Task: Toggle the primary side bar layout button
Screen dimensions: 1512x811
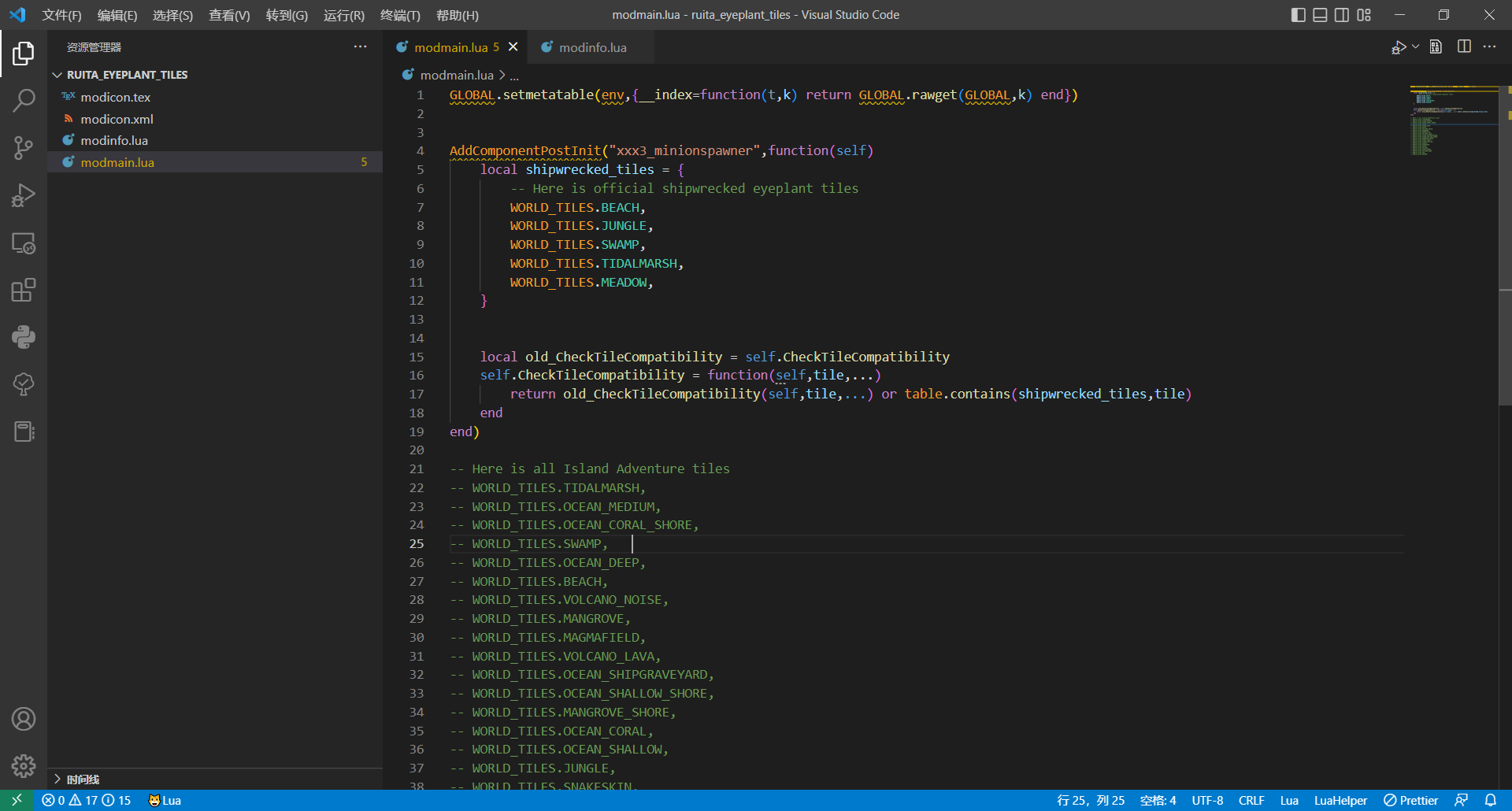Action: coord(1299,15)
